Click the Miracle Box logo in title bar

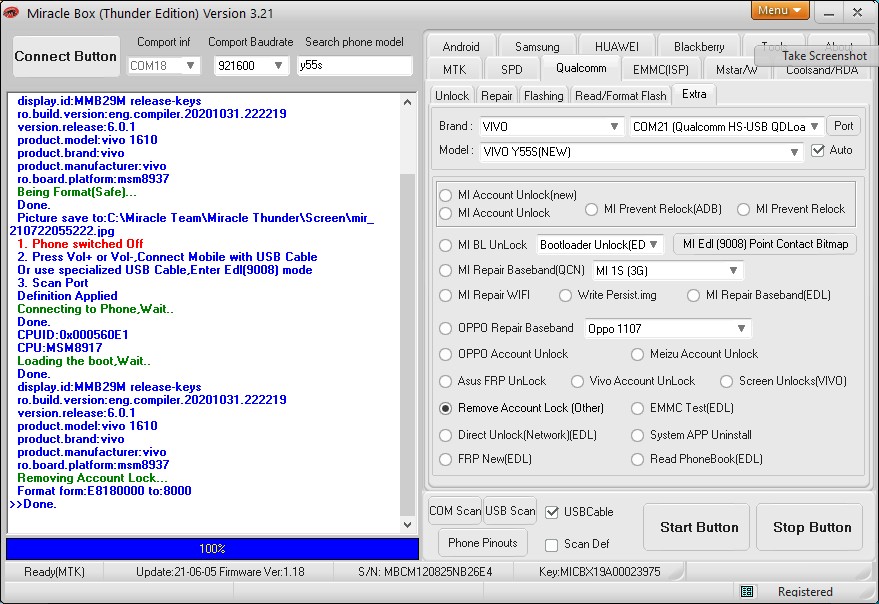(x=10, y=12)
